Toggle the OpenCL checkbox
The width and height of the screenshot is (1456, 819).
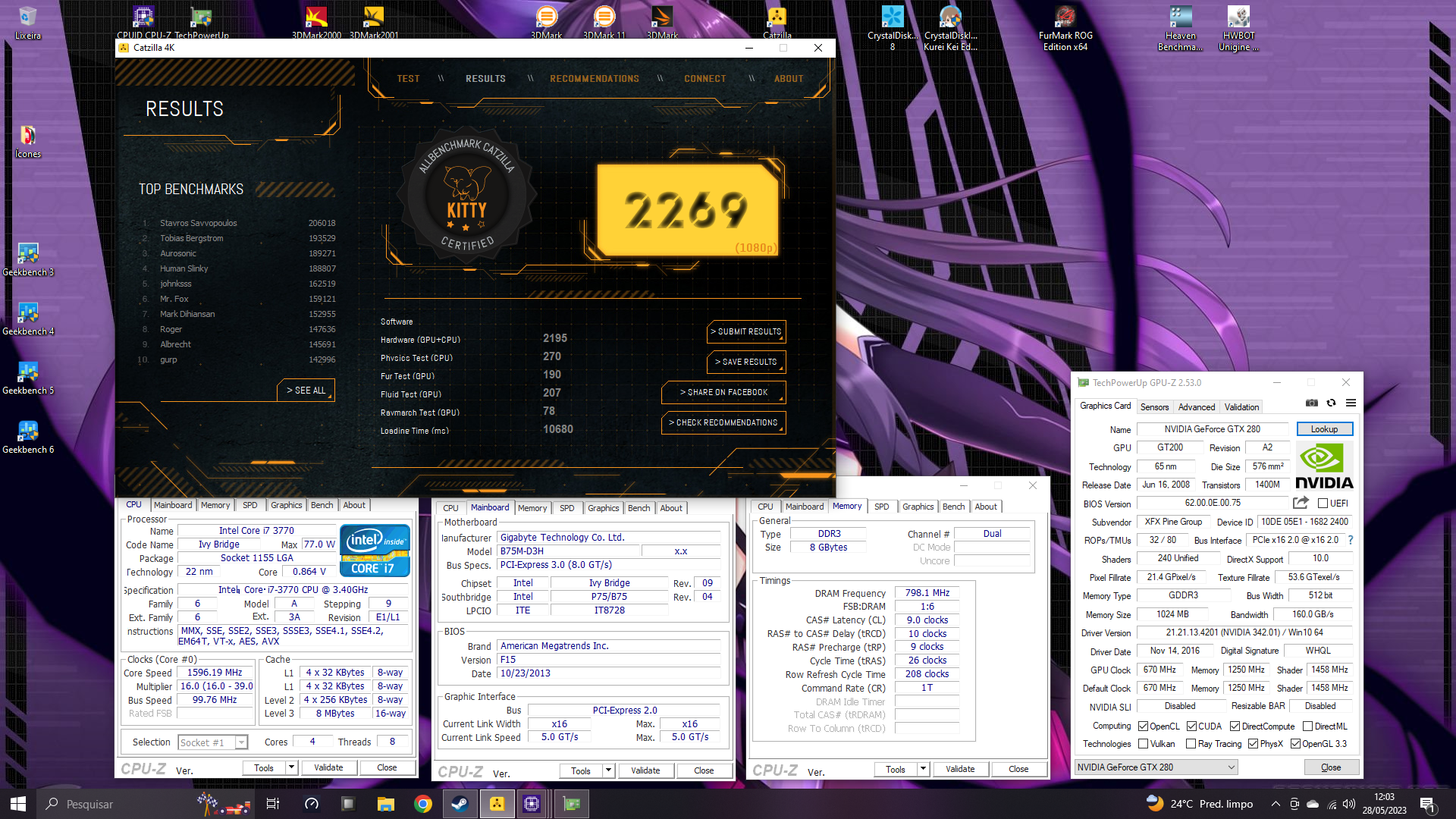point(1143,726)
